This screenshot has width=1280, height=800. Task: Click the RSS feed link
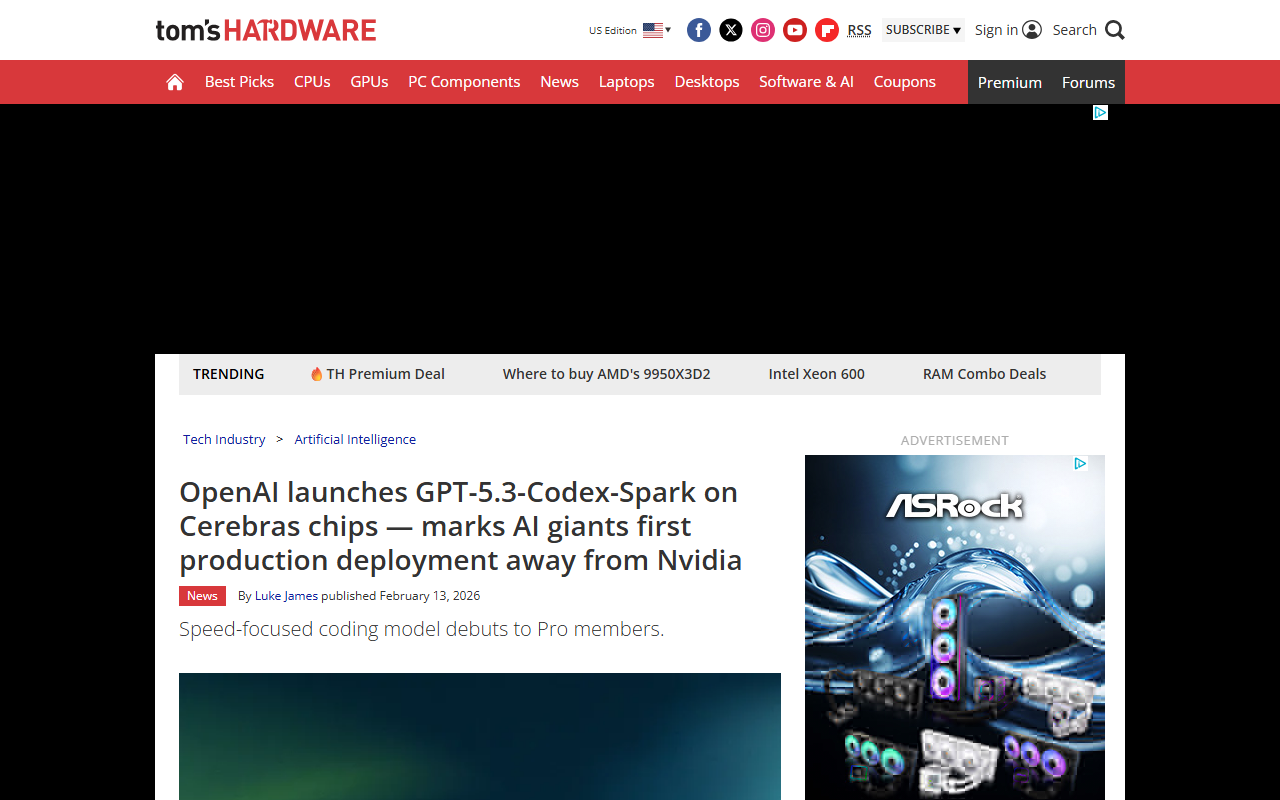(859, 30)
